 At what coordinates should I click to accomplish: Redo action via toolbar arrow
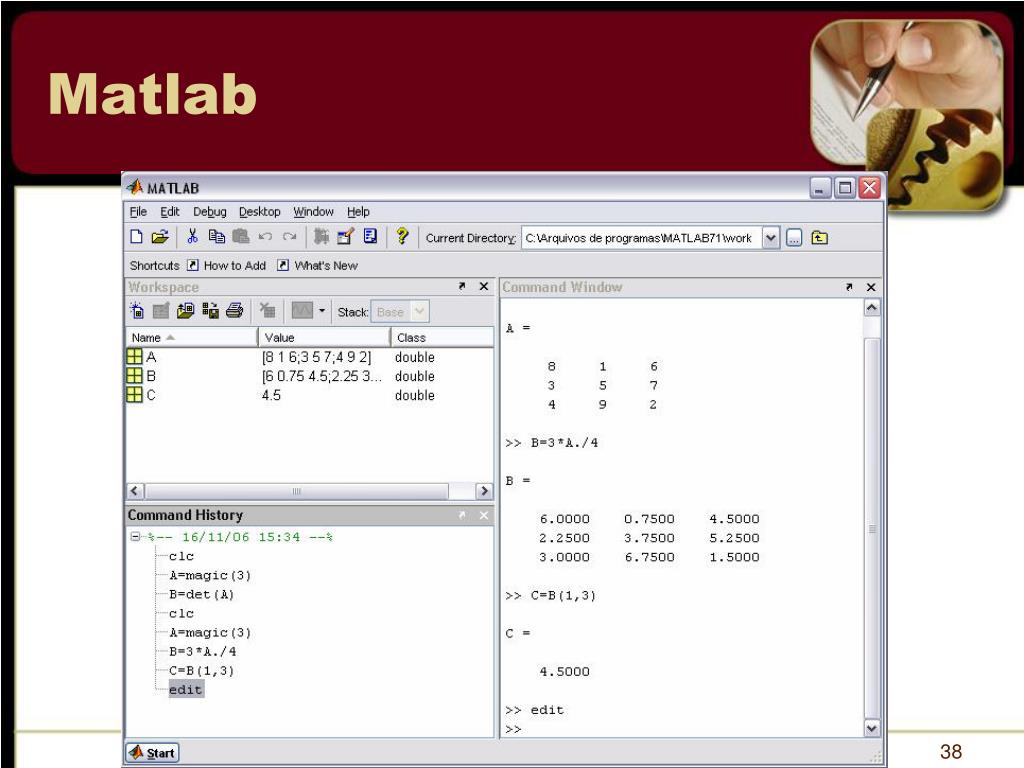point(289,237)
